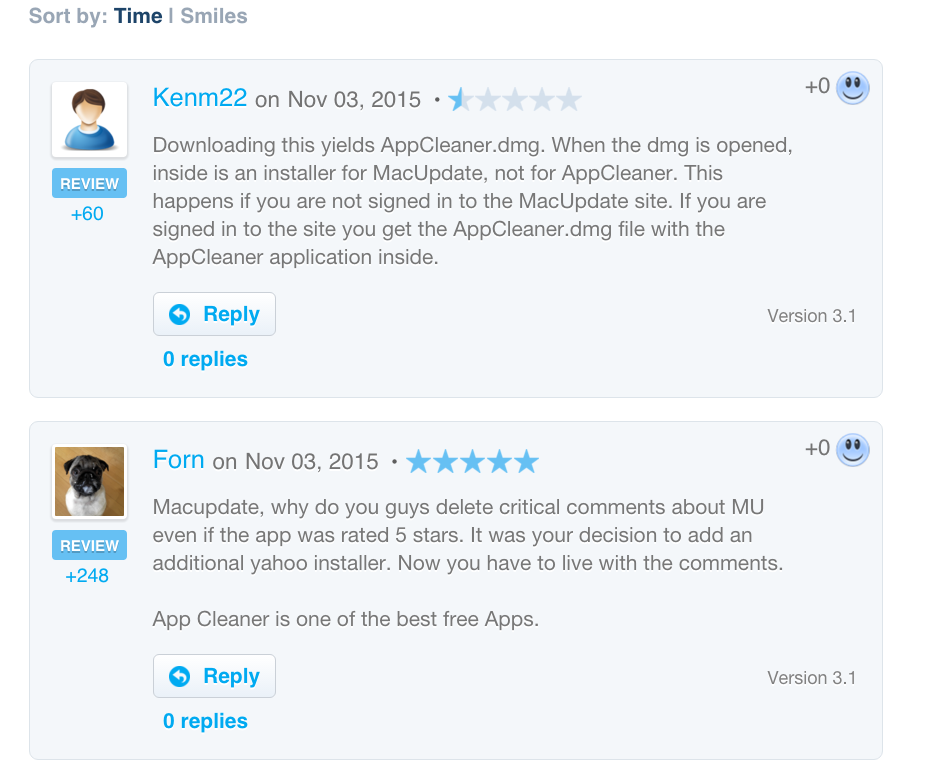946x777 pixels.
Task: Click the REVIEW badge under Kenm22's avatar
Action: [x=89, y=184]
